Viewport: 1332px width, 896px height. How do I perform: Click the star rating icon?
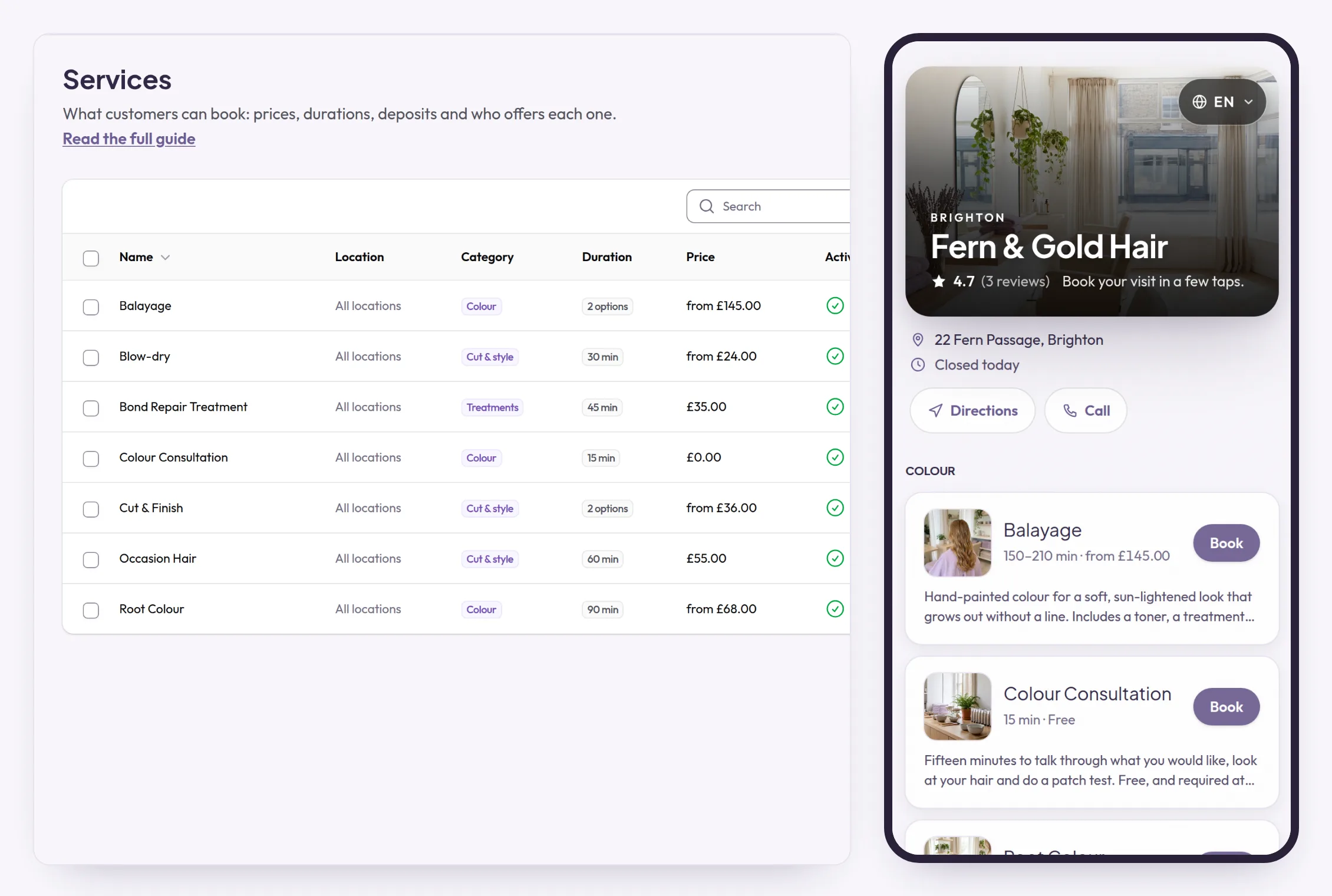tap(939, 281)
